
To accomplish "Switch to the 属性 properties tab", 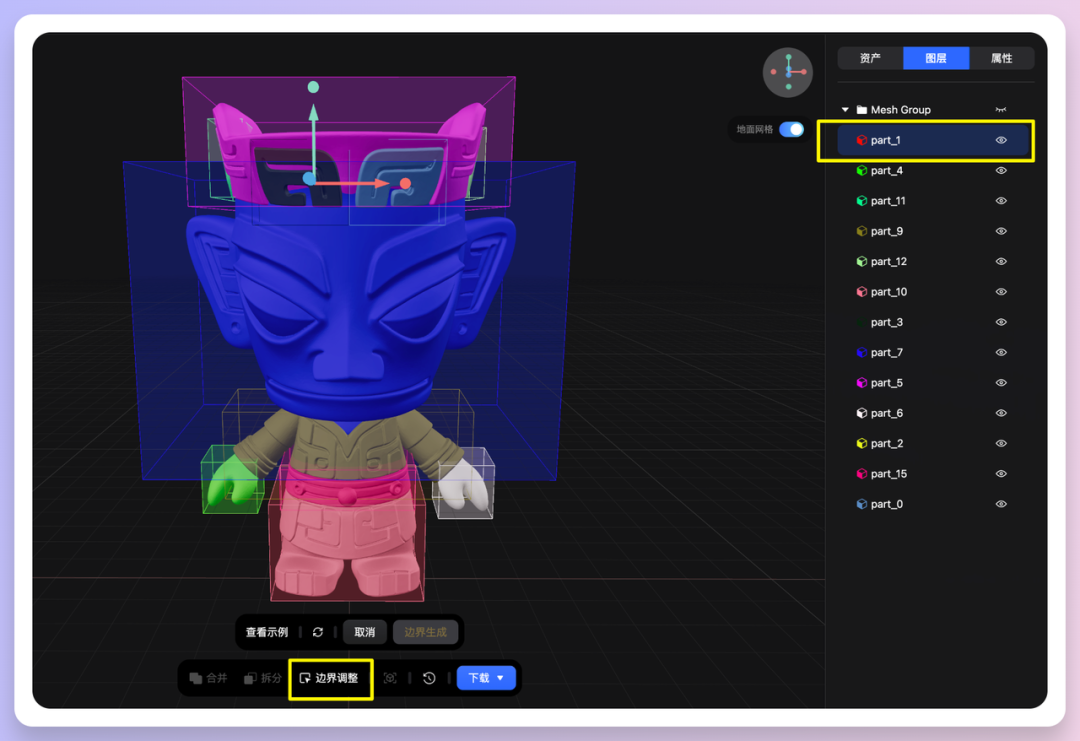I will pos(1001,58).
